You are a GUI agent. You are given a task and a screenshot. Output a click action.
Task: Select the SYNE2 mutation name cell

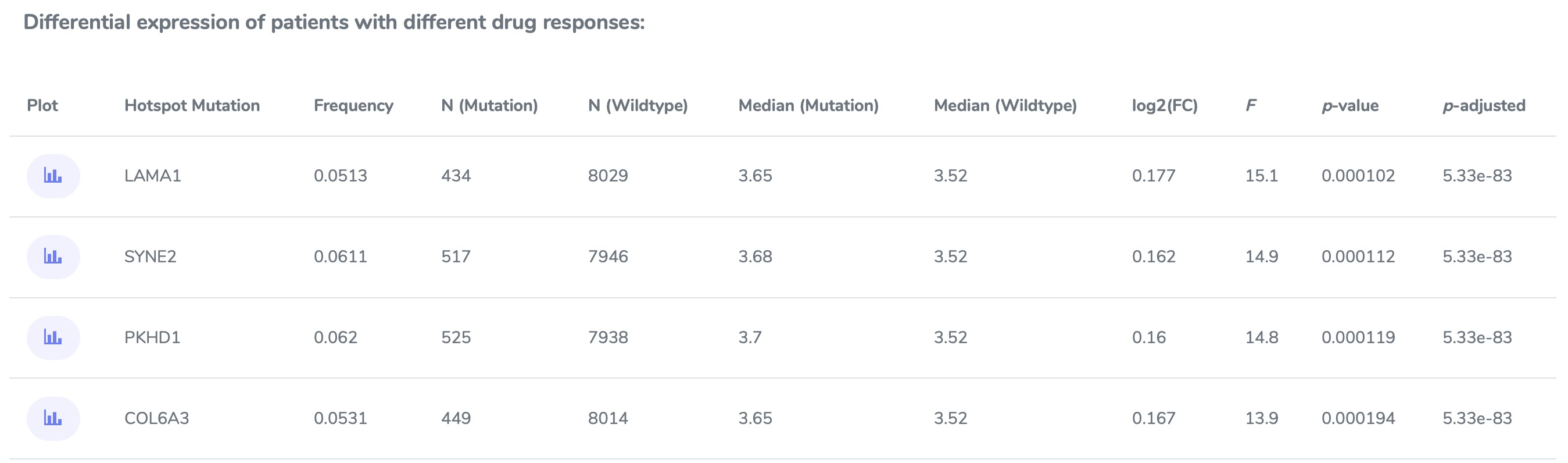point(151,257)
